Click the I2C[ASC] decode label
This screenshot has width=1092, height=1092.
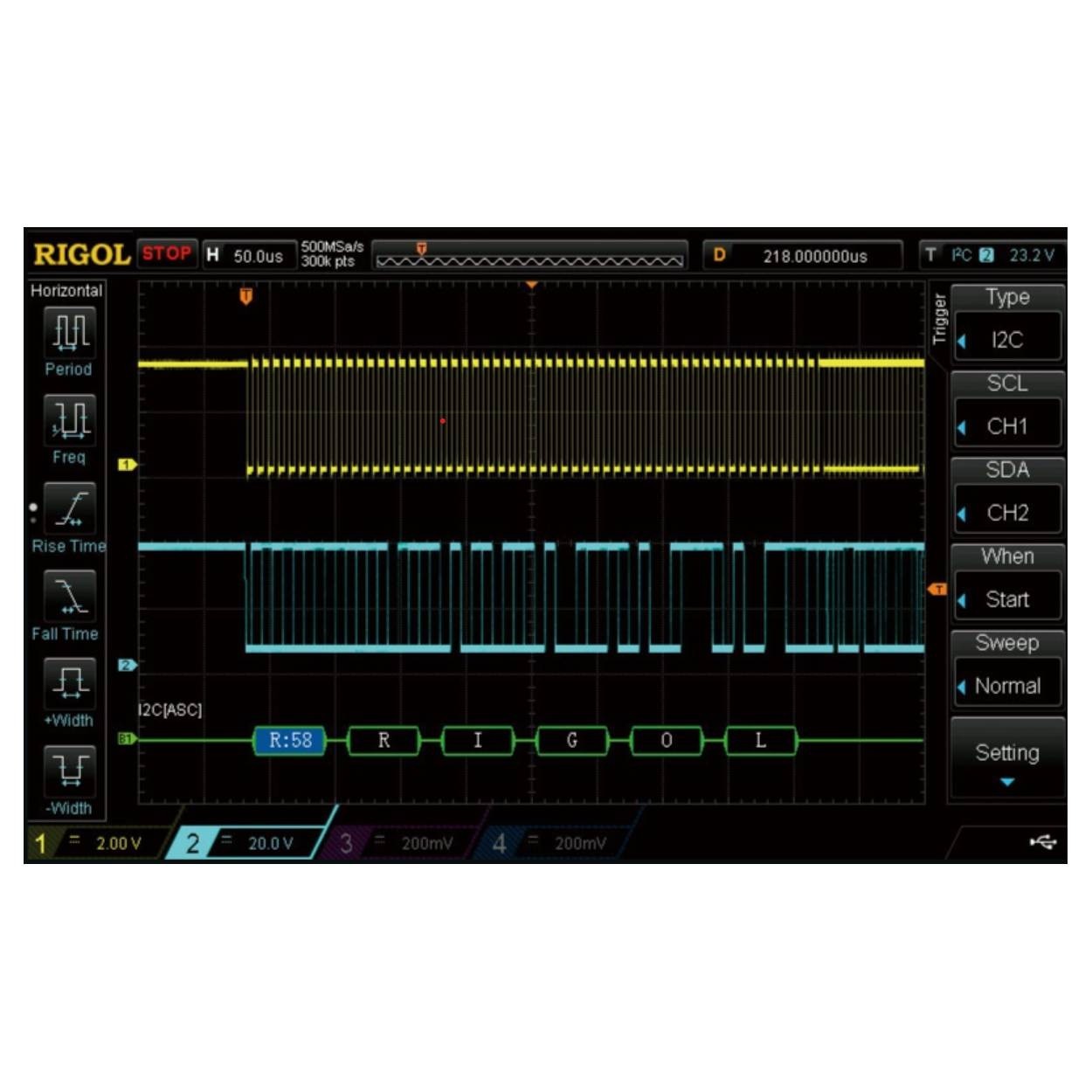170,709
